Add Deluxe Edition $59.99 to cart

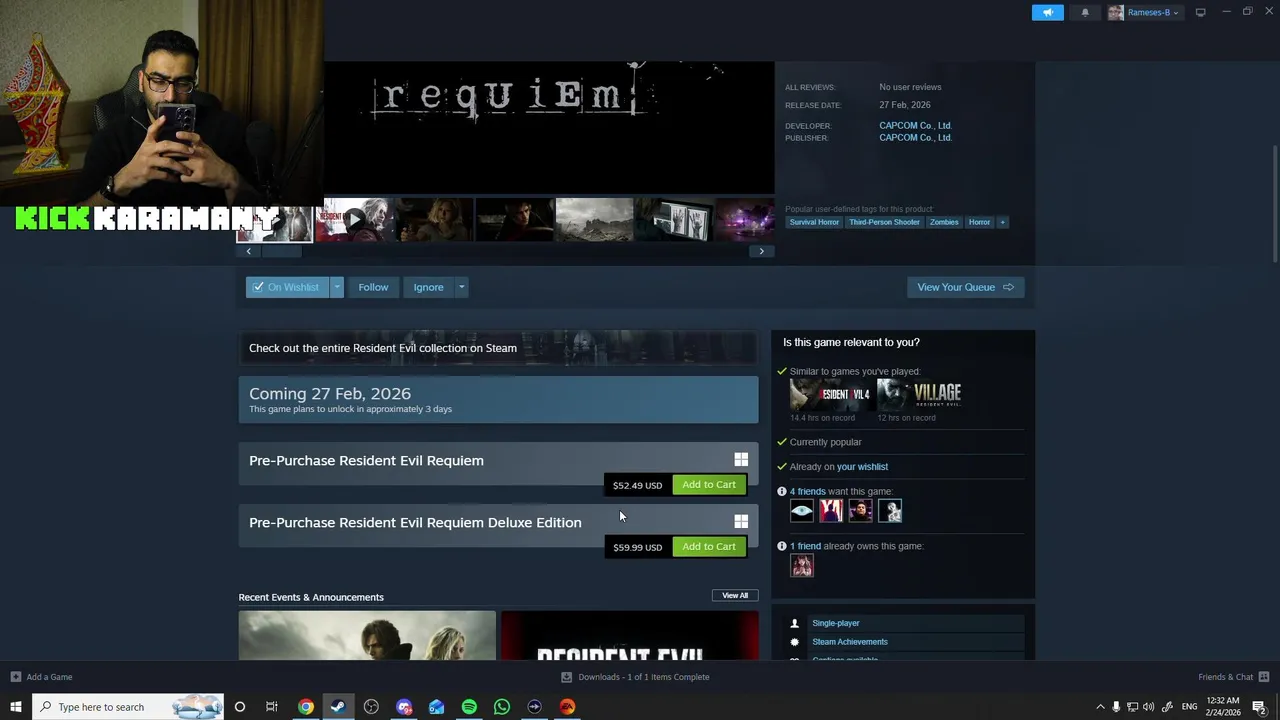pos(709,547)
